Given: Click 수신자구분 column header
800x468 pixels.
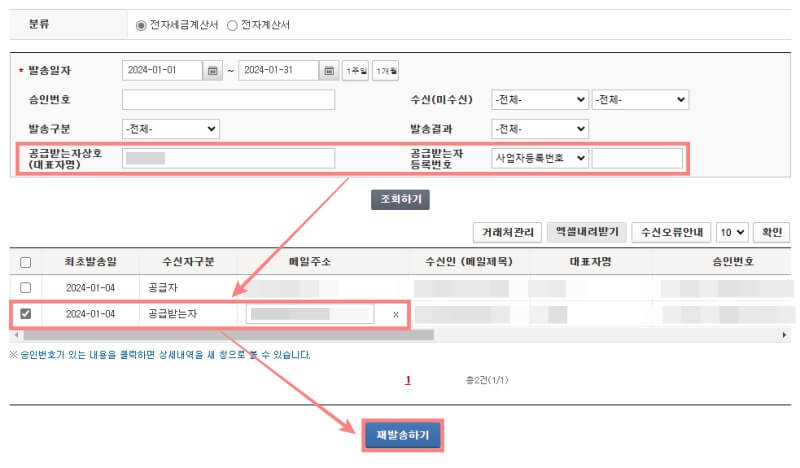Looking at the screenshot, I should [188, 262].
